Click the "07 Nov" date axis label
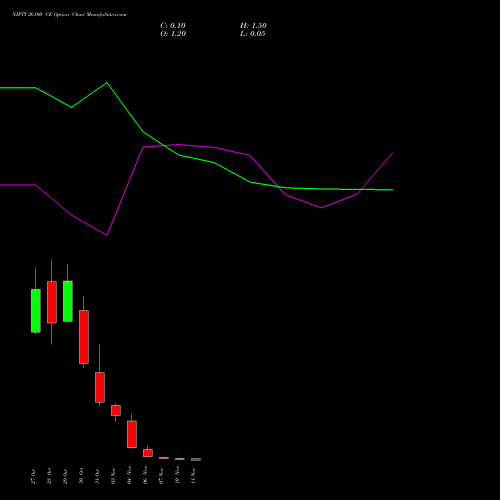Image resolution: width=500 pixels, height=500 pixels. click(161, 475)
